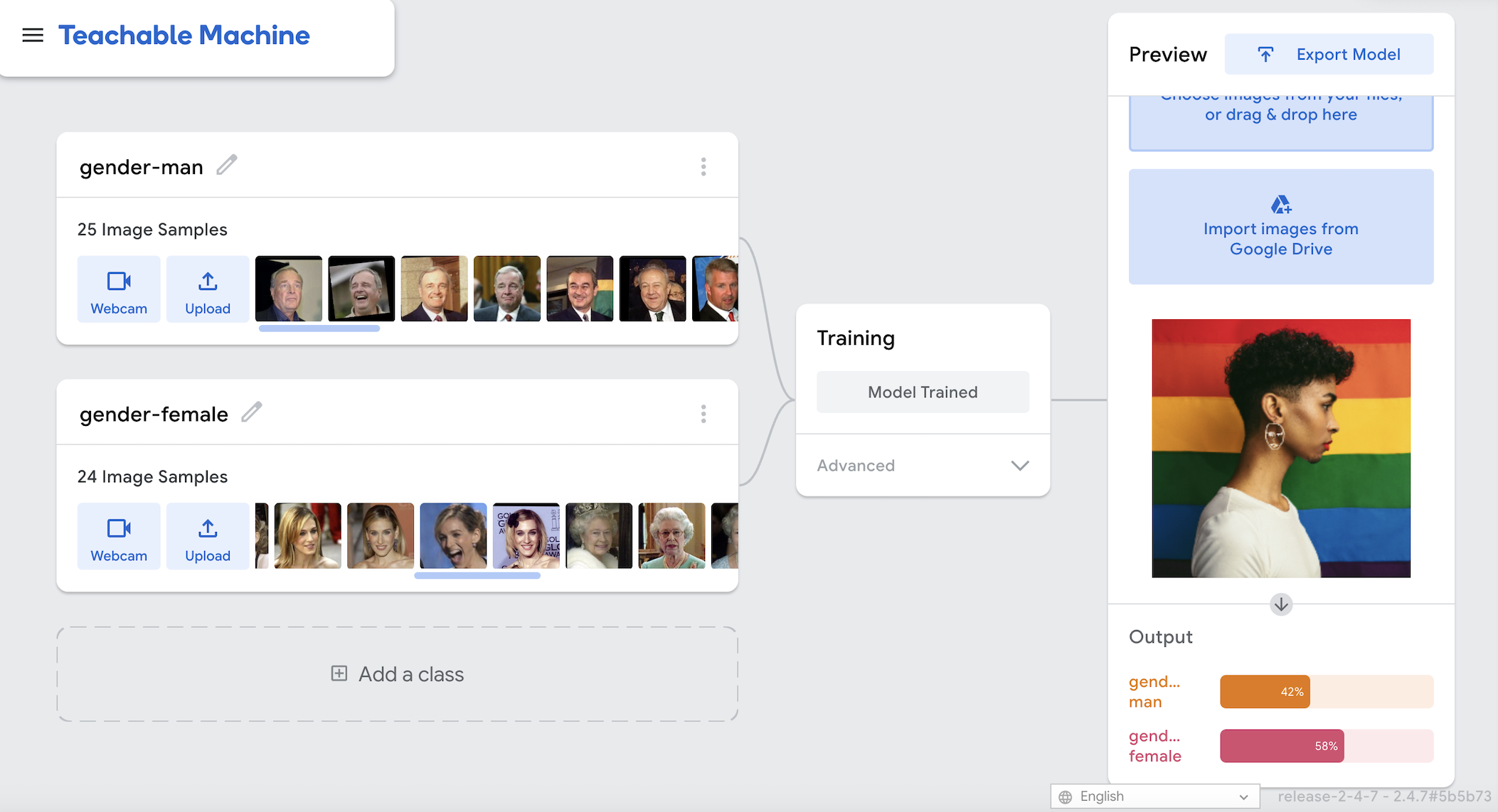Click the Export Model button
Image resolution: width=1498 pixels, height=812 pixels.
[1329, 54]
